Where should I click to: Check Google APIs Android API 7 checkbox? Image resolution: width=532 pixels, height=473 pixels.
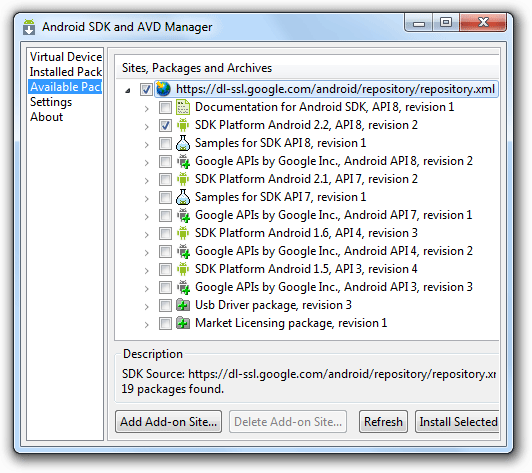(x=165, y=215)
